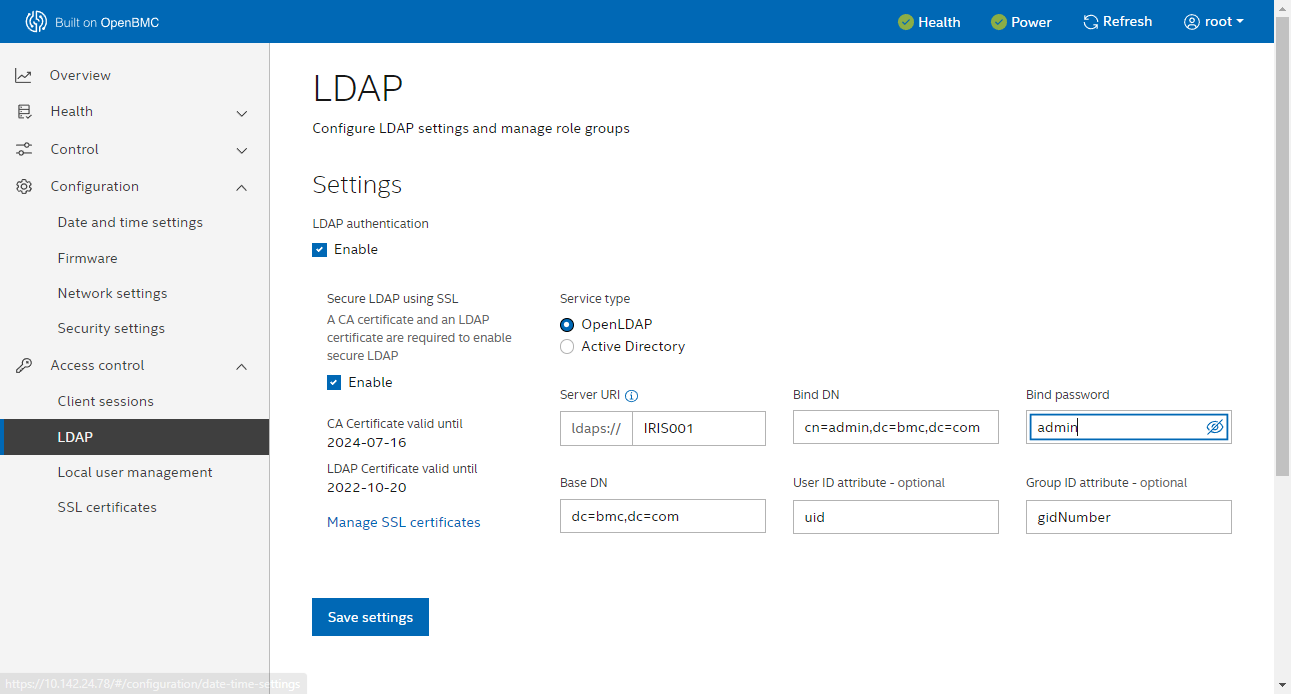The image size is (1291, 694).
Task: Click the Control sliders icon in sidebar
Action: pos(24,149)
